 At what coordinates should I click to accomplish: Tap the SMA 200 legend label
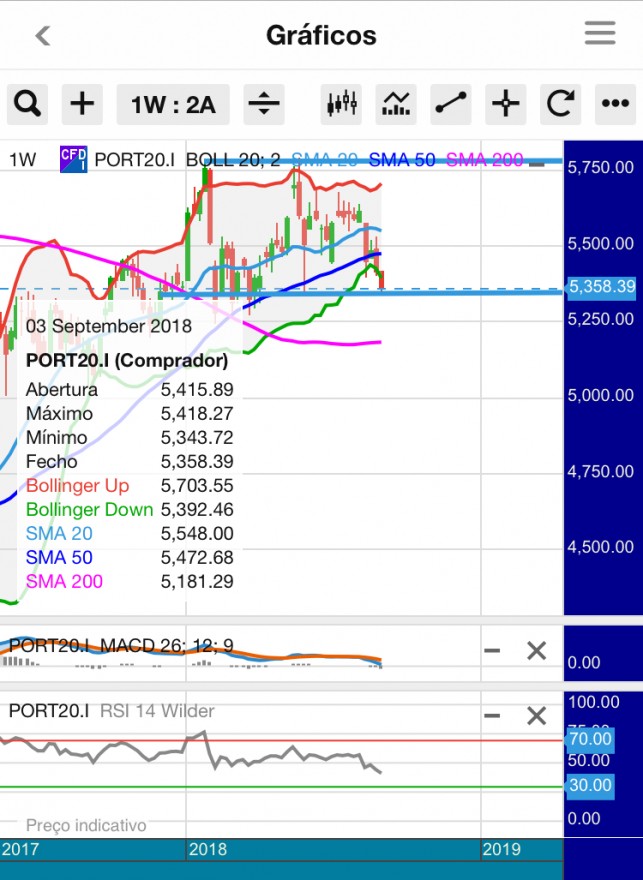point(484,160)
